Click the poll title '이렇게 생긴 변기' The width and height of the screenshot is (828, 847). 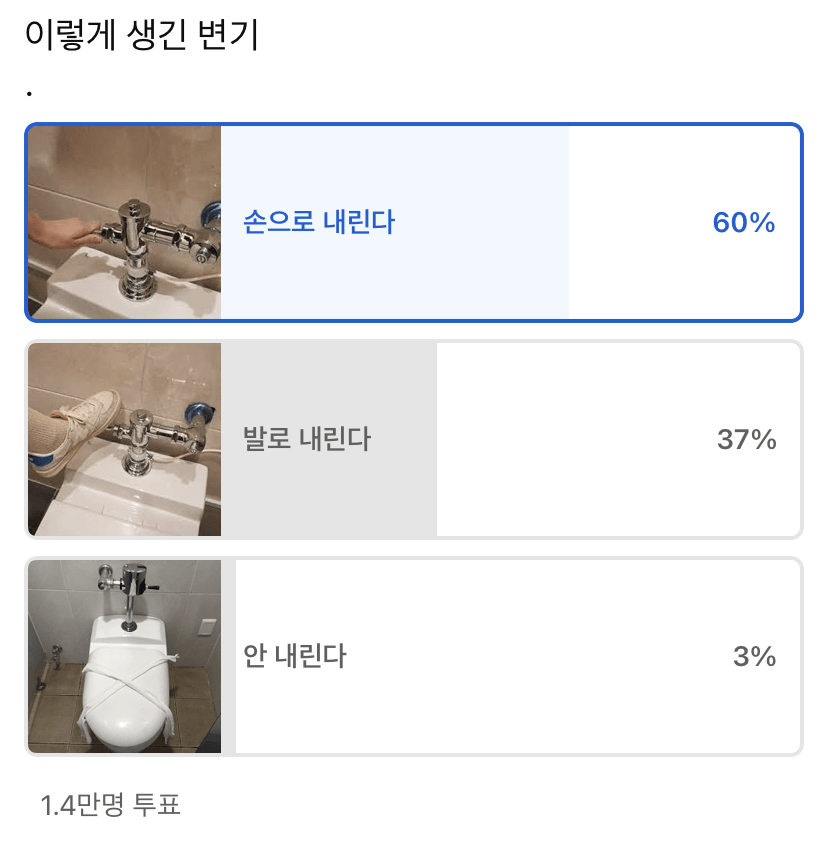click(x=141, y=36)
